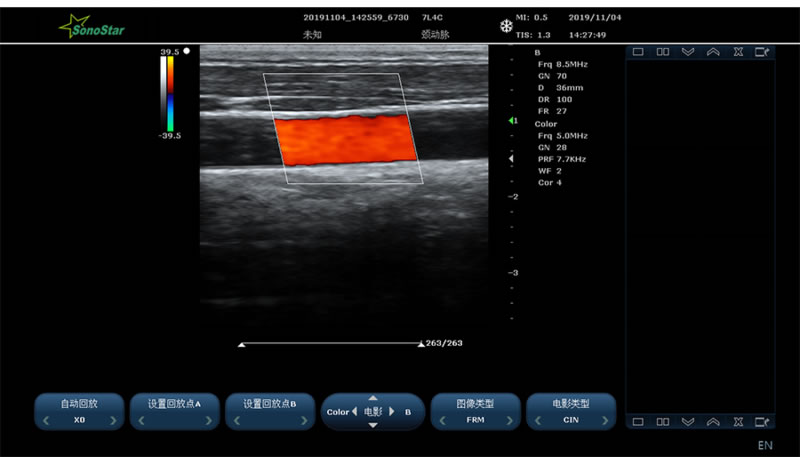Switch to B mode using right arrow beside 电影

[391, 412]
